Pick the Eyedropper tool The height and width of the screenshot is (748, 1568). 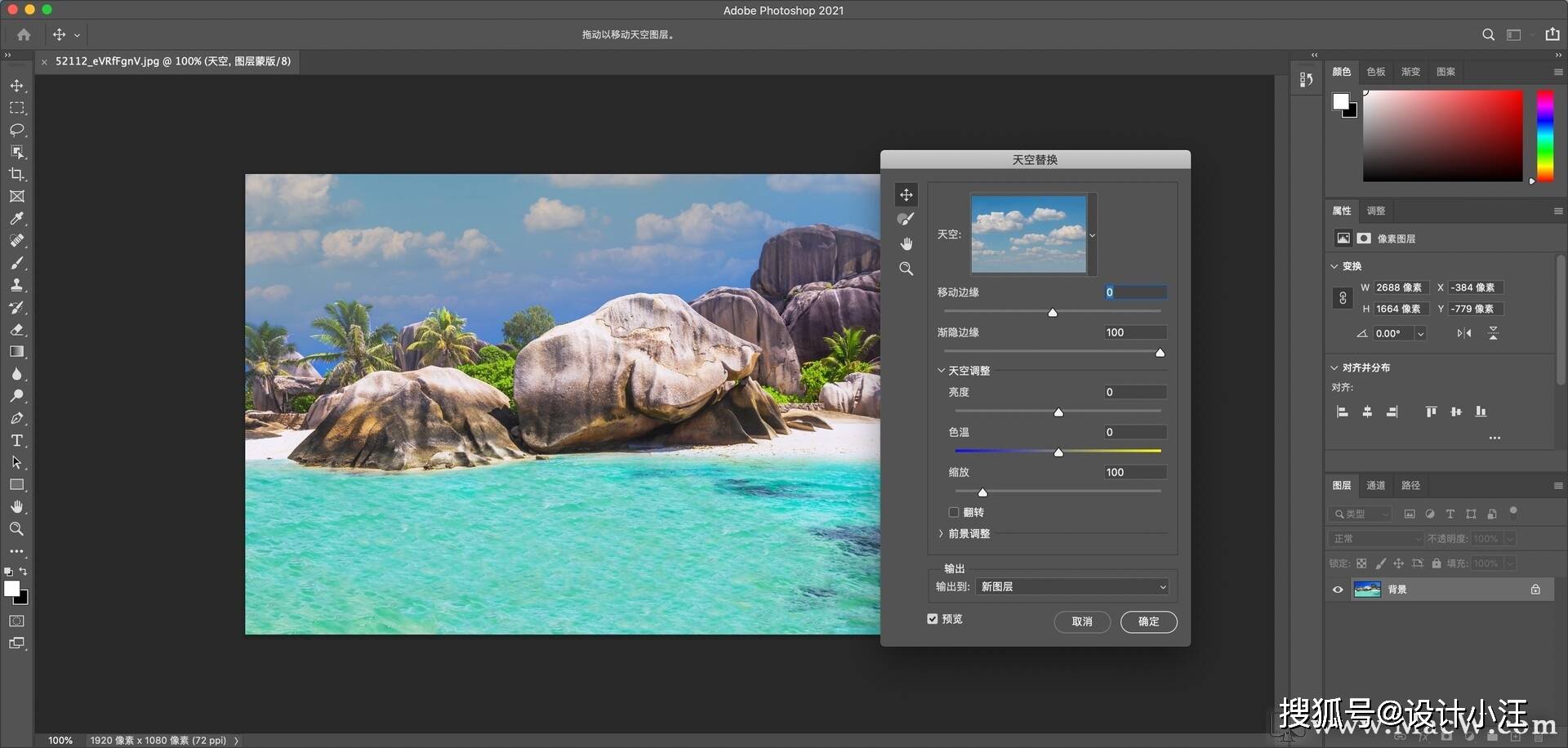point(16,218)
